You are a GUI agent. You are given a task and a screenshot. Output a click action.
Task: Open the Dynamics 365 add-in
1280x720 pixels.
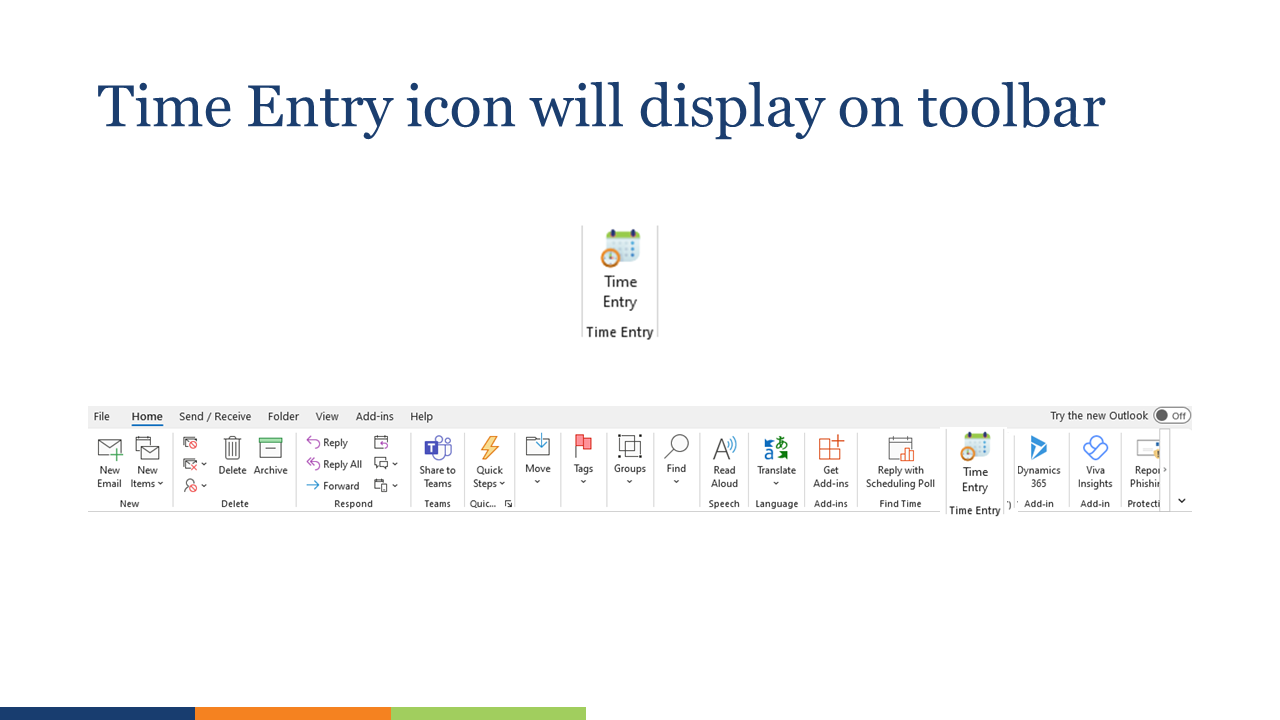point(1038,463)
